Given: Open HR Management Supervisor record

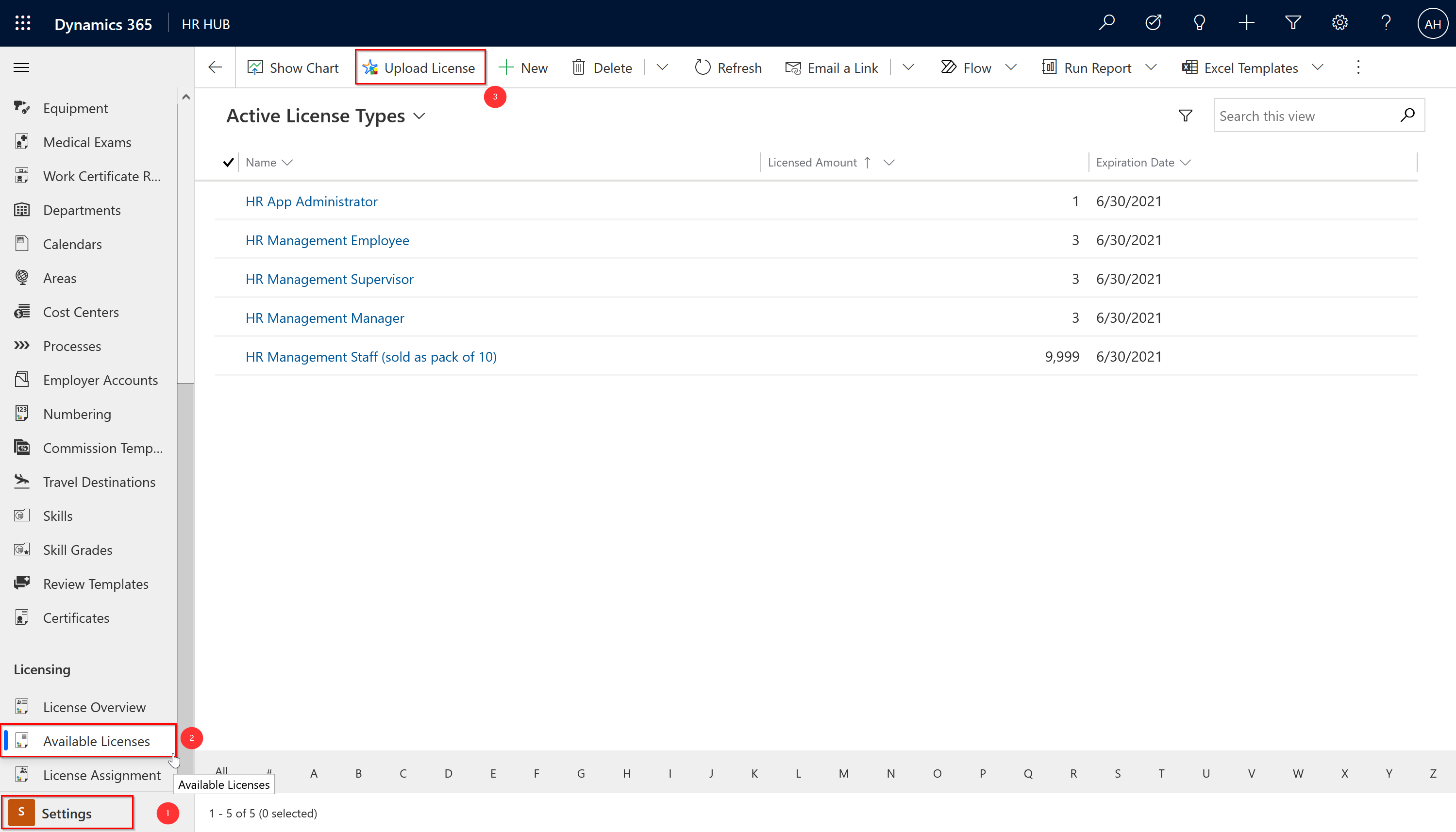Looking at the screenshot, I should pos(330,279).
